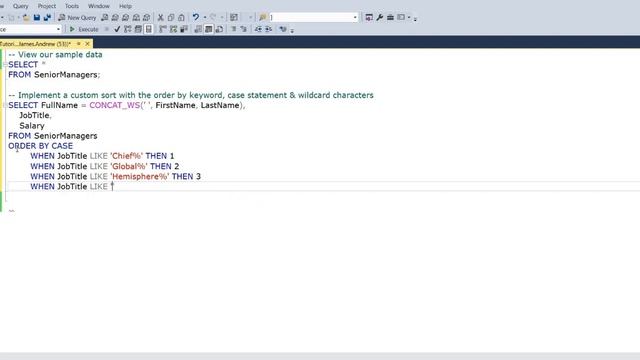Click the New Query button

[78, 18]
